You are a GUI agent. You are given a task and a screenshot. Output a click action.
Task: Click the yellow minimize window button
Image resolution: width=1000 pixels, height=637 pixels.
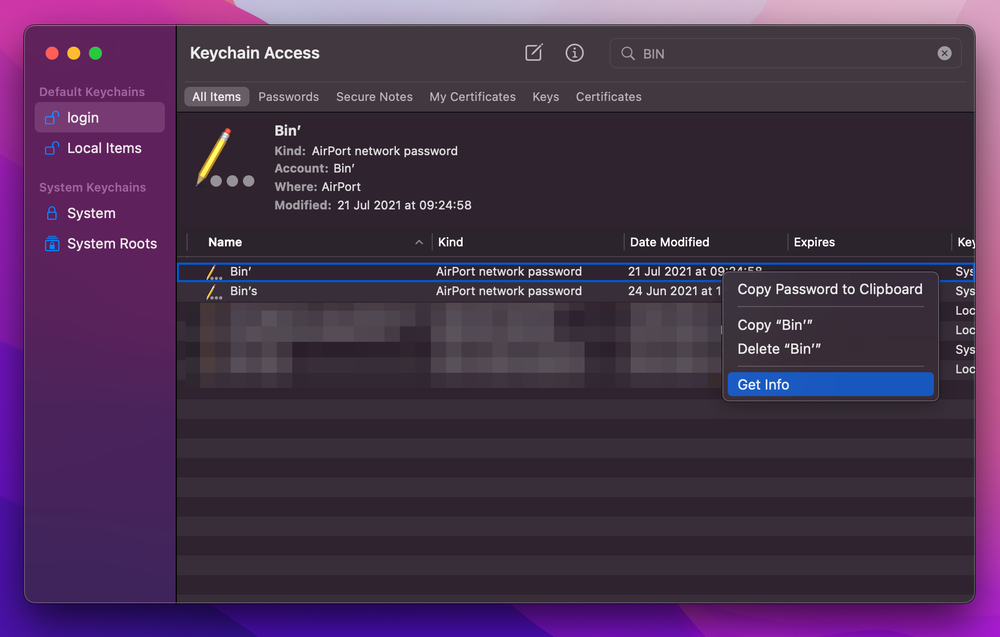(74, 54)
